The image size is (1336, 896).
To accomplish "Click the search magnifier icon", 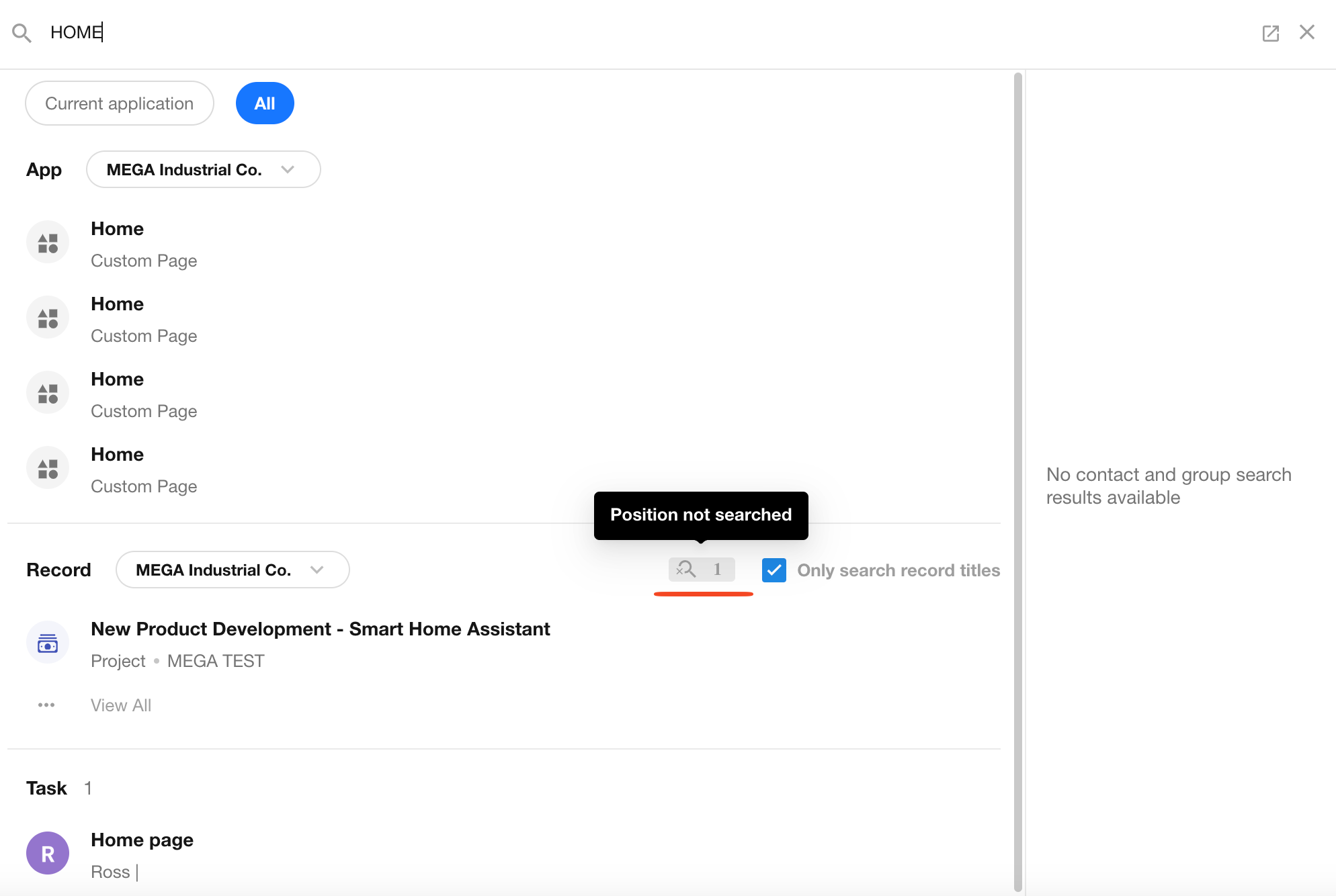I will pyautogui.click(x=22, y=32).
